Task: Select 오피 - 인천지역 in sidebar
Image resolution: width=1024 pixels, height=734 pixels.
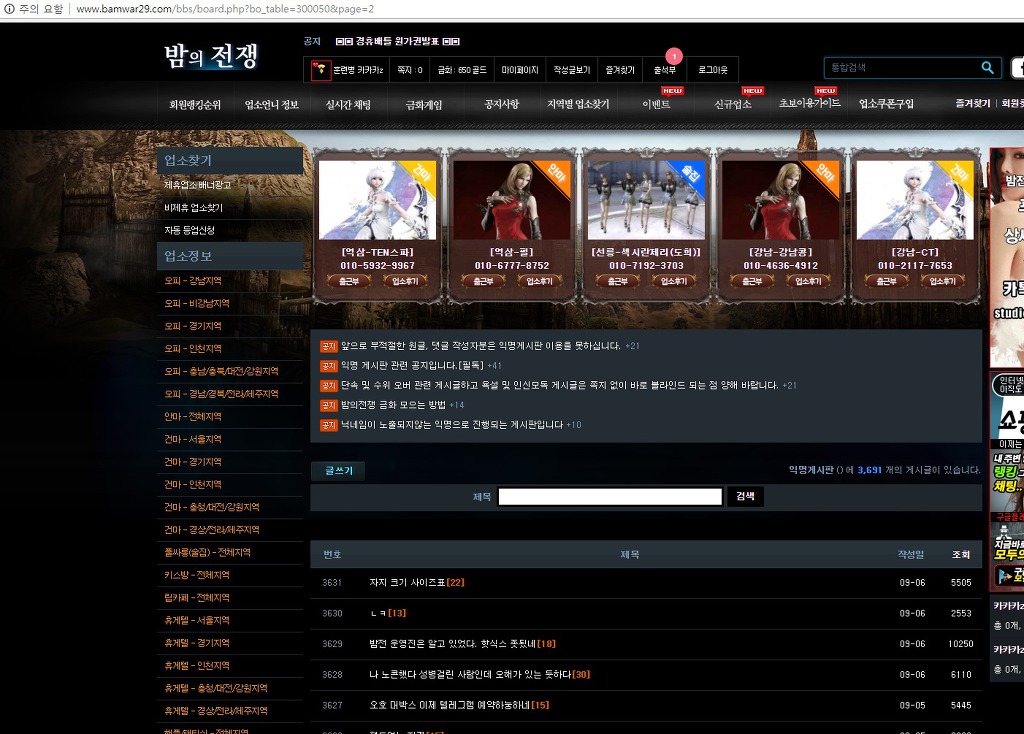Action: tap(193, 349)
